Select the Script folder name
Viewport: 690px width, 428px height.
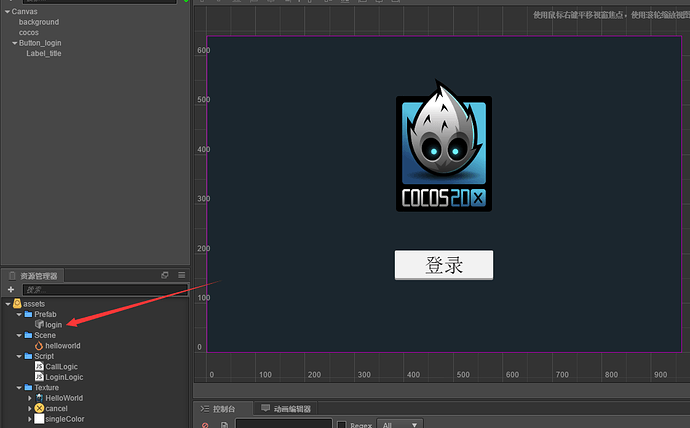click(x=44, y=356)
